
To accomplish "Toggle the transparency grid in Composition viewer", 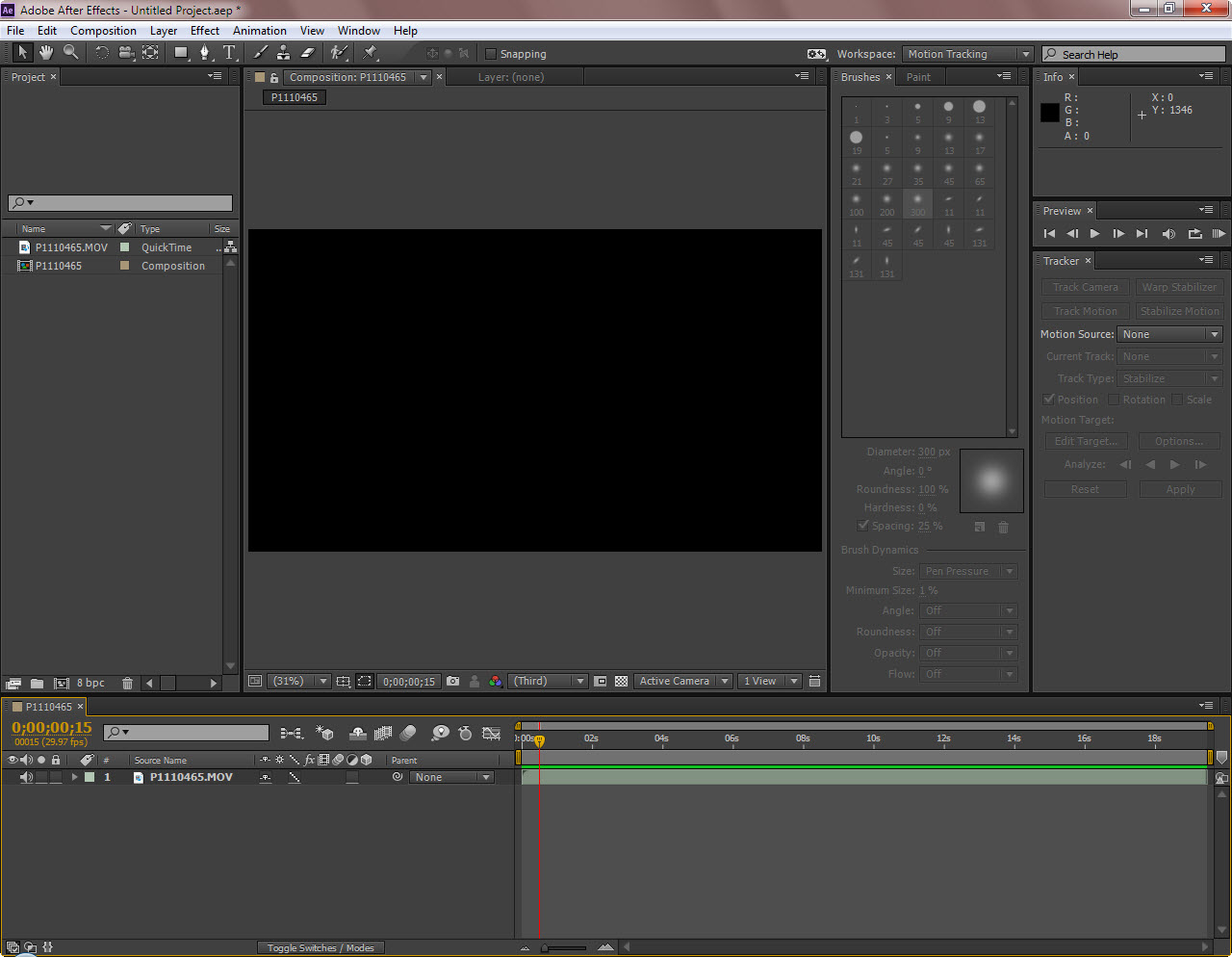I will click(621, 681).
